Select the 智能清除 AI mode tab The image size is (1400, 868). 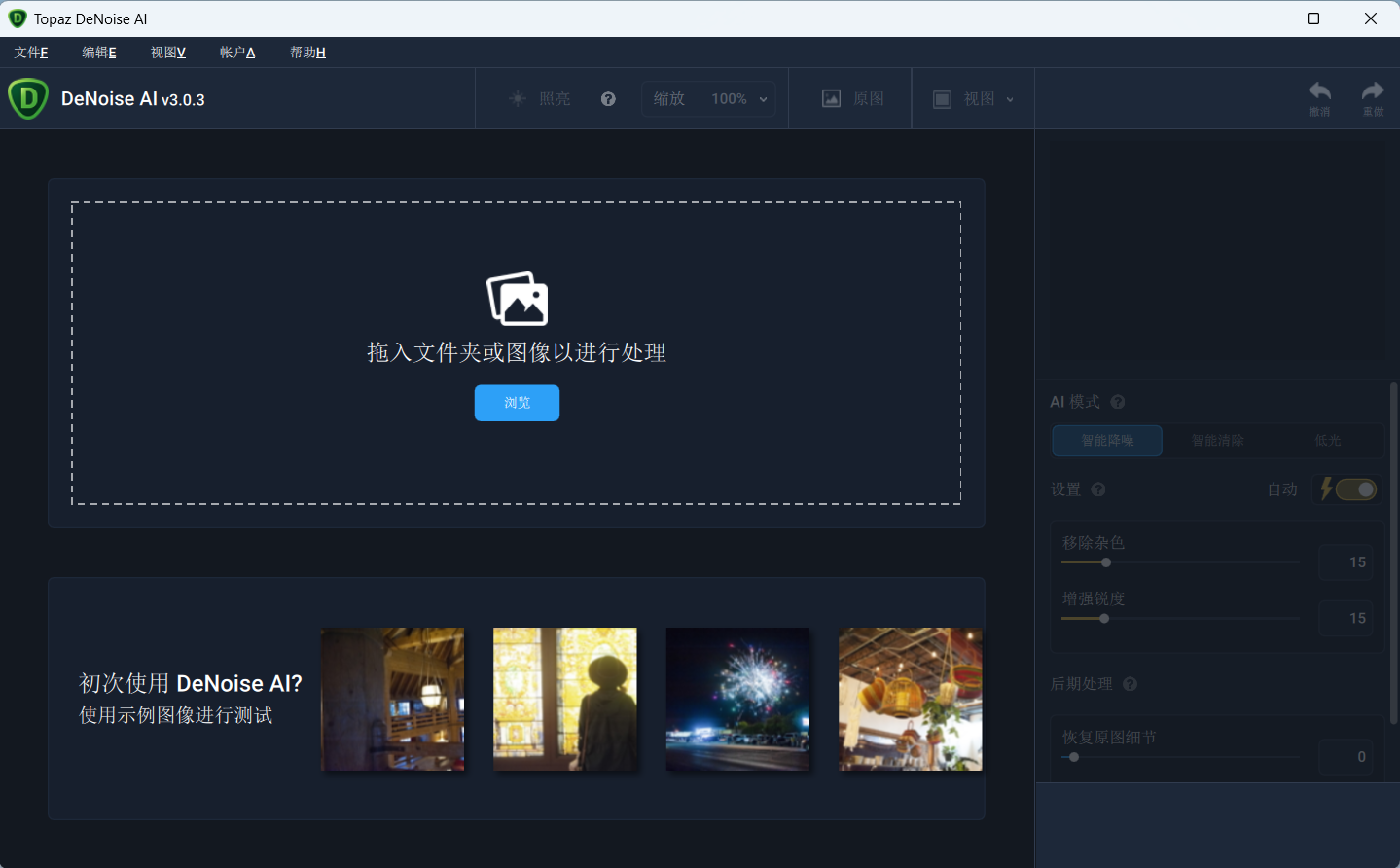1218,441
